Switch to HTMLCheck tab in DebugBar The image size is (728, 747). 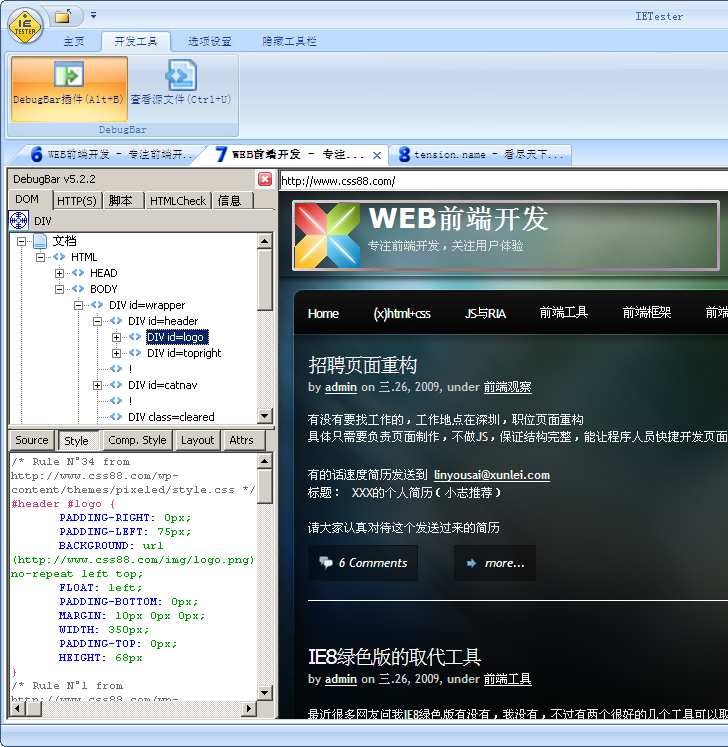[178, 201]
